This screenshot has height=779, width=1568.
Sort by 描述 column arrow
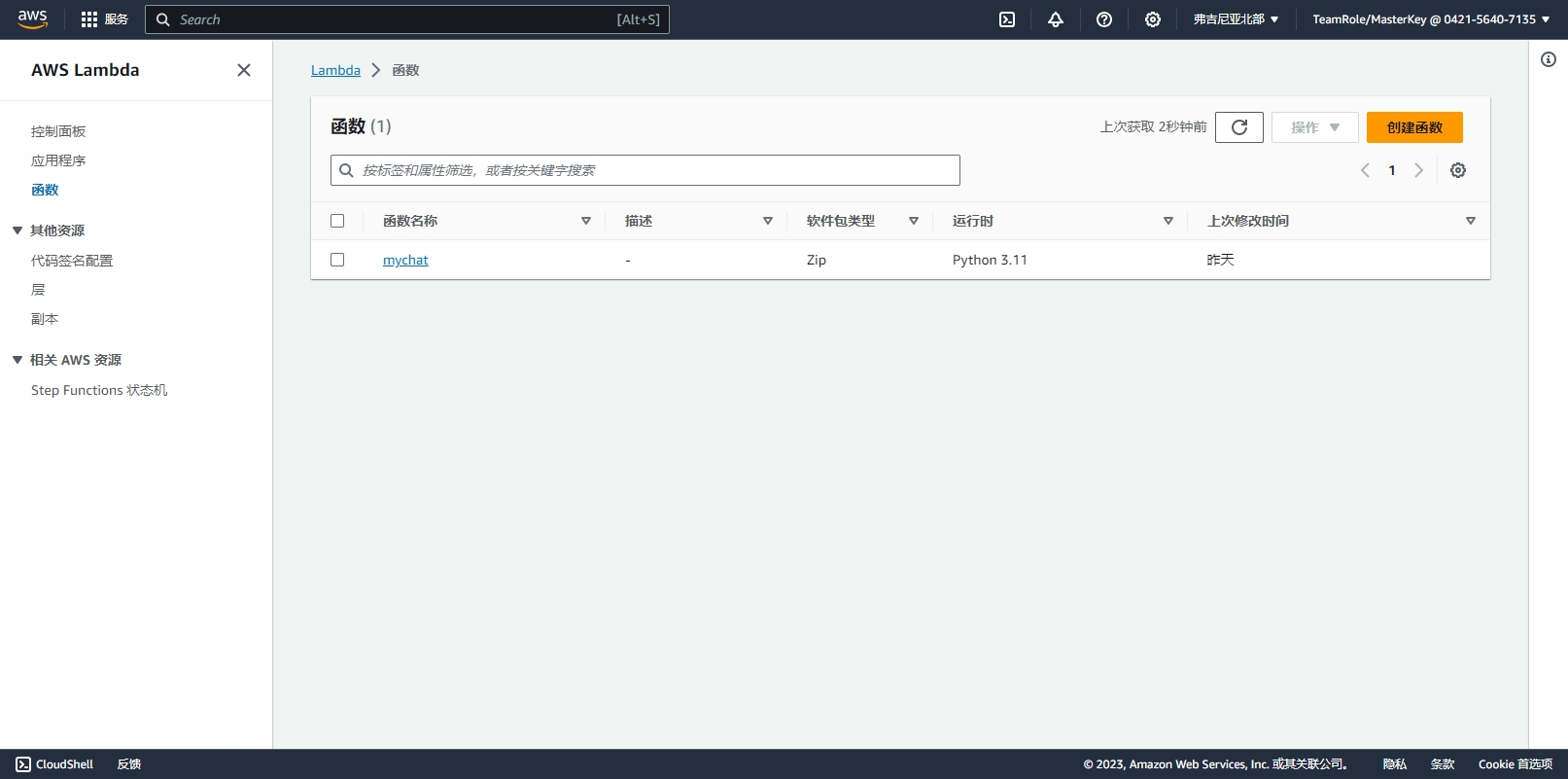click(x=768, y=221)
